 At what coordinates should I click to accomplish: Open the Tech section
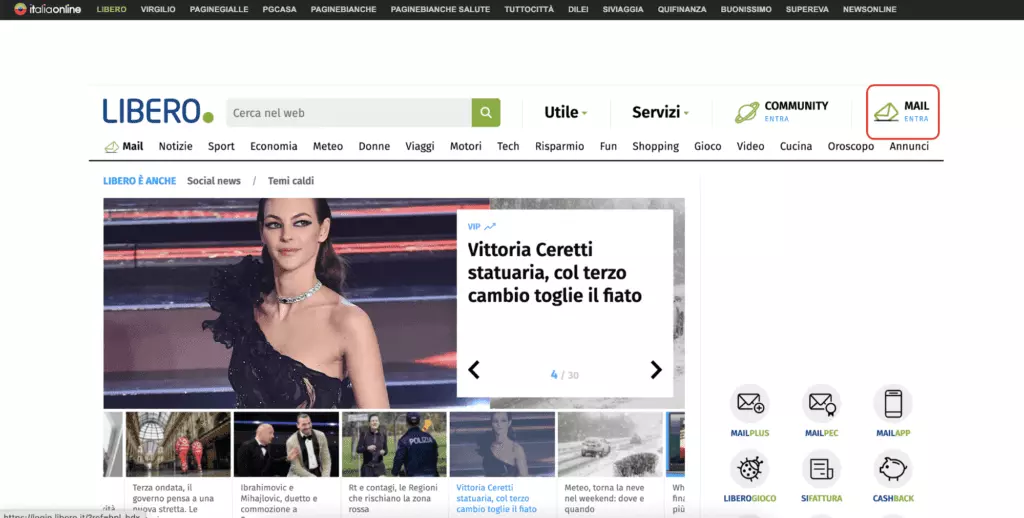click(x=508, y=146)
